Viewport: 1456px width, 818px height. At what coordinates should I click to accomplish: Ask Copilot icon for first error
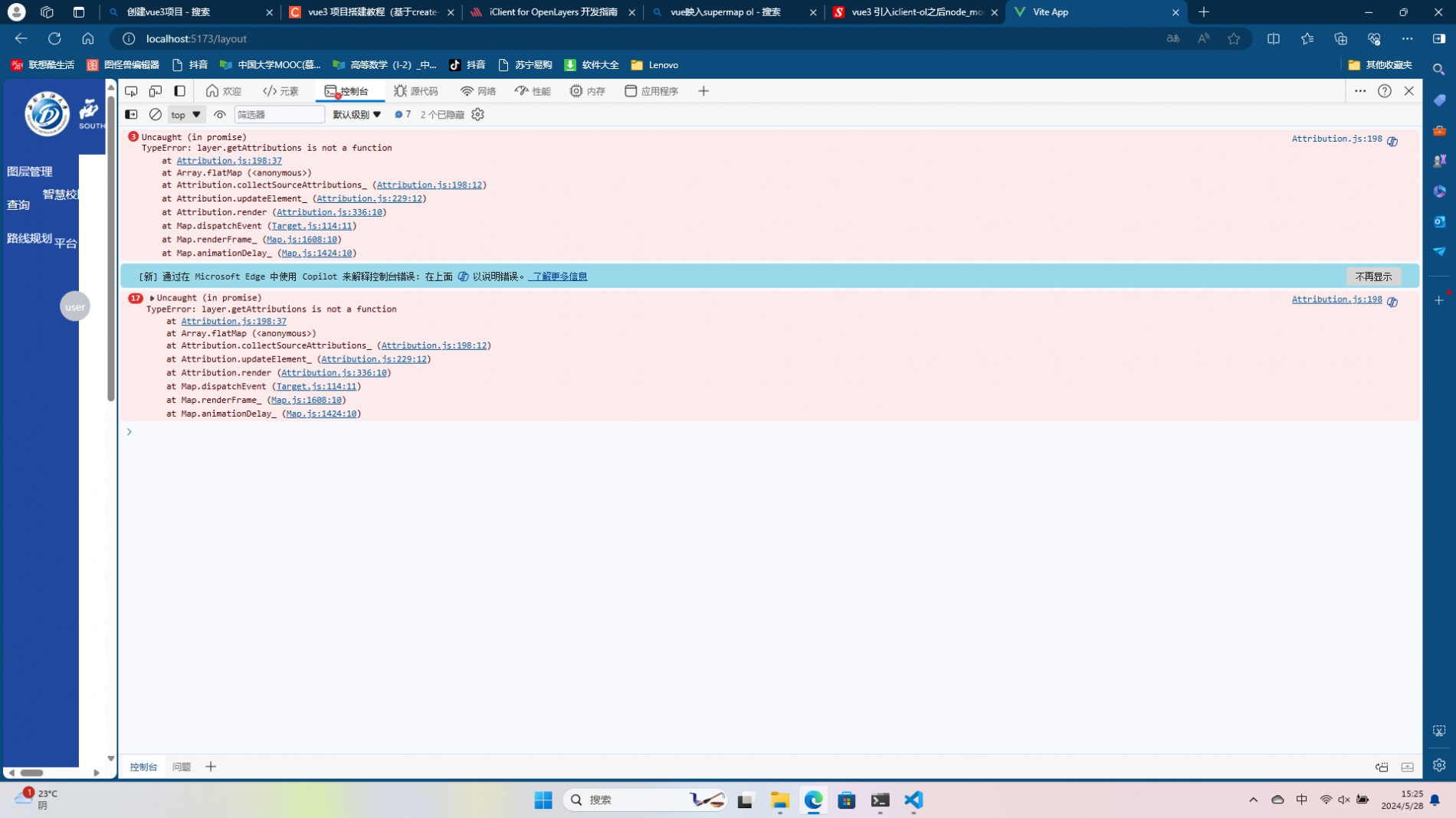click(x=1392, y=141)
